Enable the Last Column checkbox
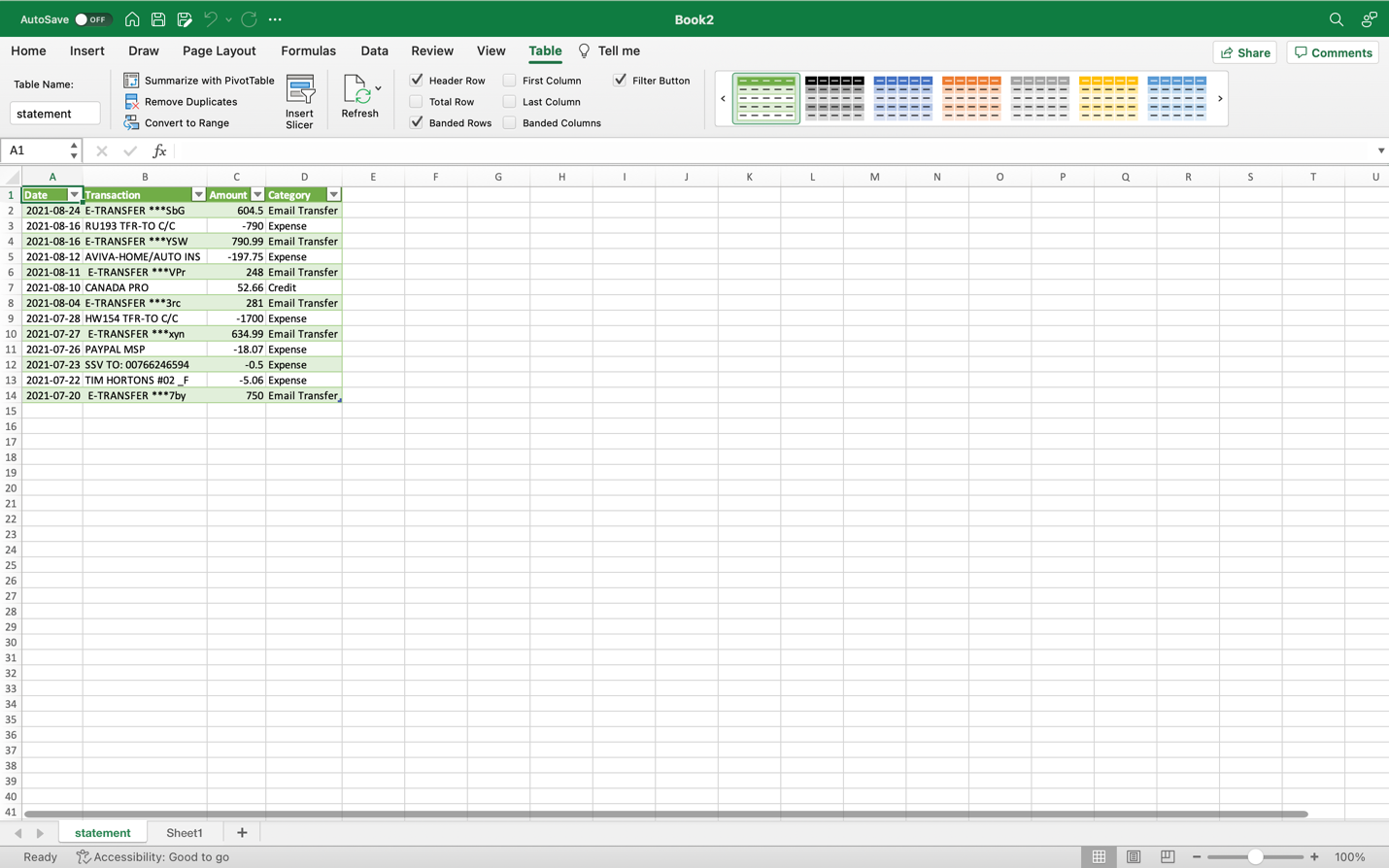The height and width of the screenshot is (868, 1389). (x=509, y=101)
